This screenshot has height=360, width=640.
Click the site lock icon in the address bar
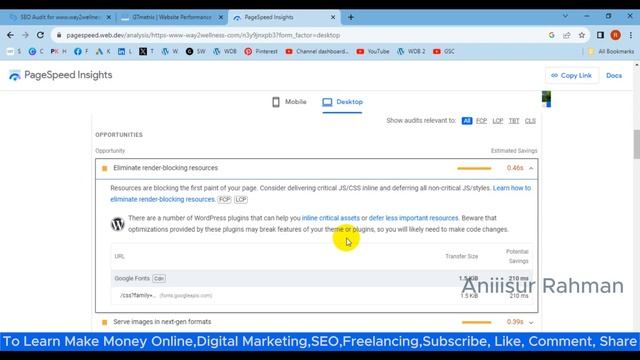pos(59,35)
